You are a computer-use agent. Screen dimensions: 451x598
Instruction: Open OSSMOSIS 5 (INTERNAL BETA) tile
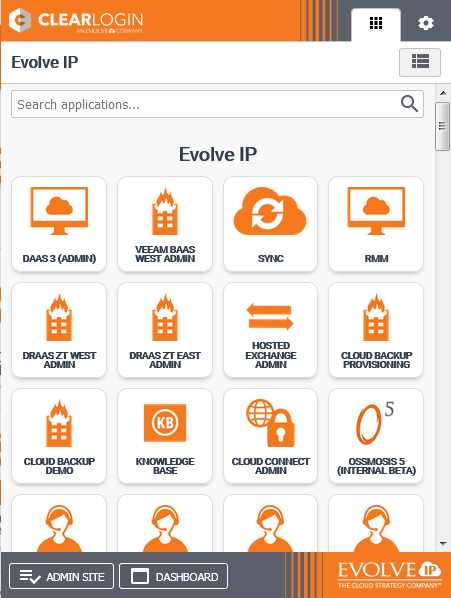click(x=376, y=436)
